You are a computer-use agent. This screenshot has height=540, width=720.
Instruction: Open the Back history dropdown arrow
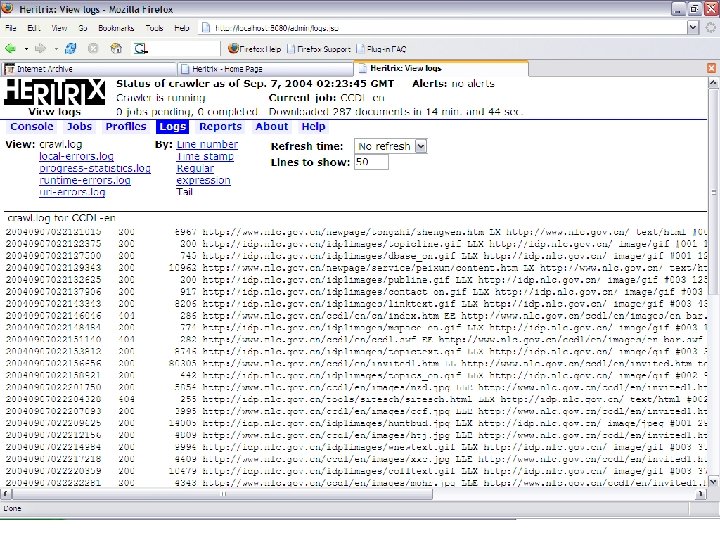pos(26,49)
